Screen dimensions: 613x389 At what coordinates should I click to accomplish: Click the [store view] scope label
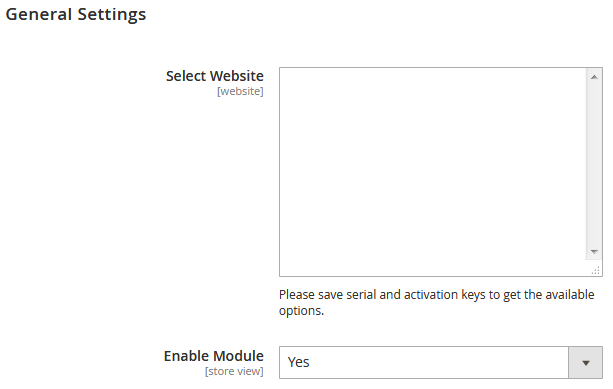pyautogui.click(x=234, y=371)
